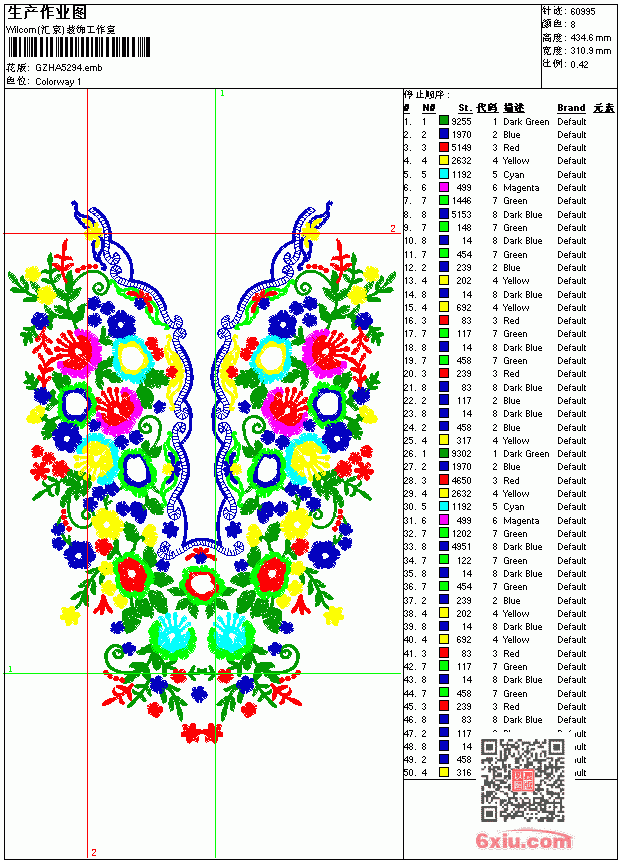Select the GZHA5294.emb file name
Screen dimensions: 620x860
coord(69,67)
